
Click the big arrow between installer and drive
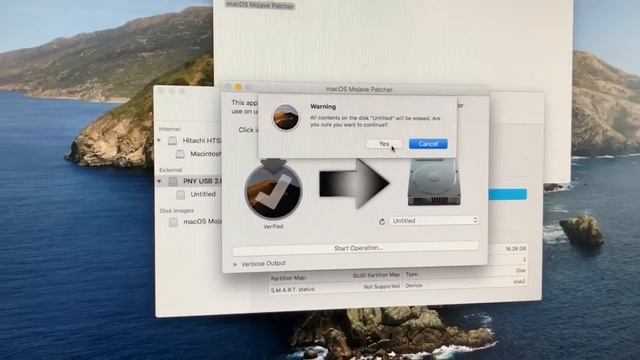(x=353, y=184)
